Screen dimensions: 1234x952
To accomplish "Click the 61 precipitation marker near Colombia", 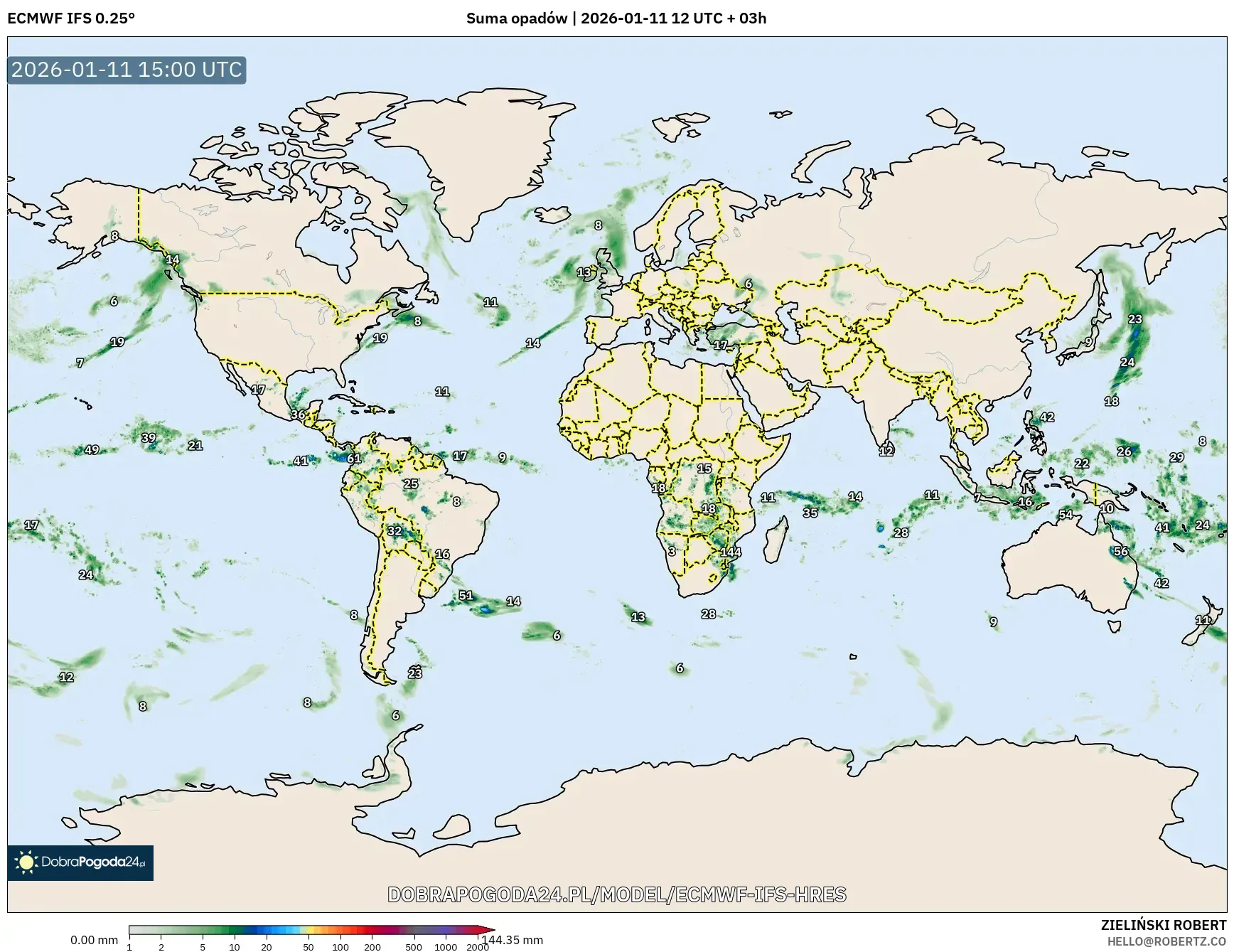I will [354, 459].
